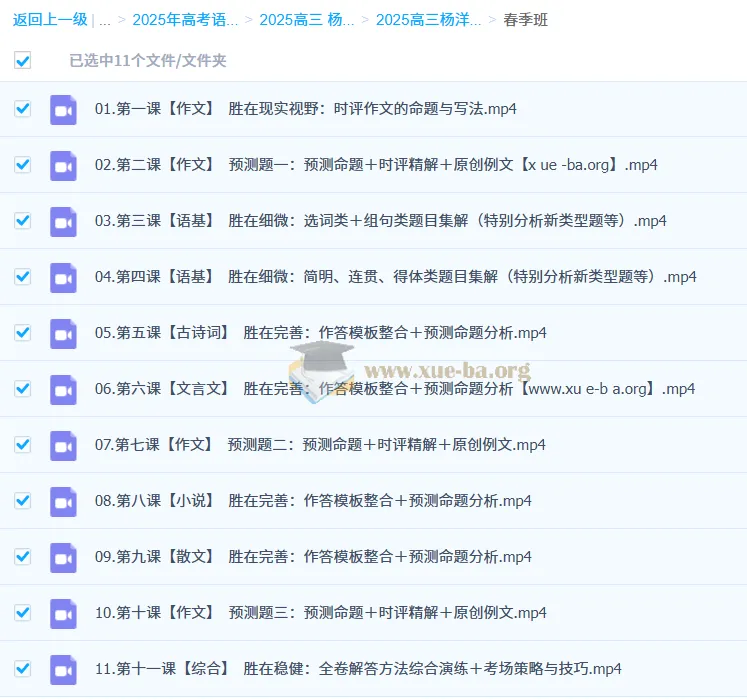
Task: Click video icon for 05.第五课 古诗词 file
Action: click(63, 333)
